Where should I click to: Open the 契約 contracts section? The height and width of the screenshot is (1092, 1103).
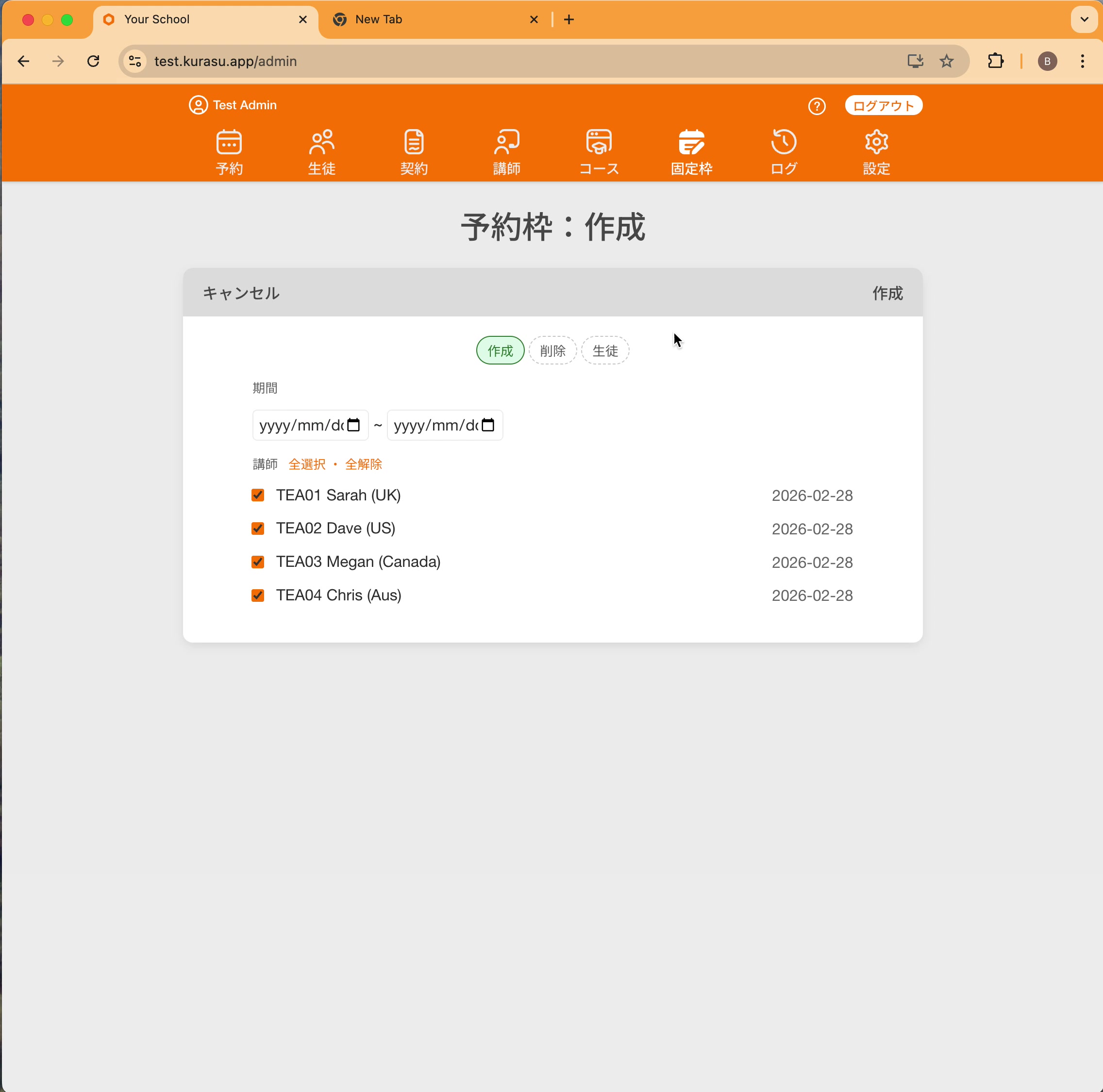(414, 151)
